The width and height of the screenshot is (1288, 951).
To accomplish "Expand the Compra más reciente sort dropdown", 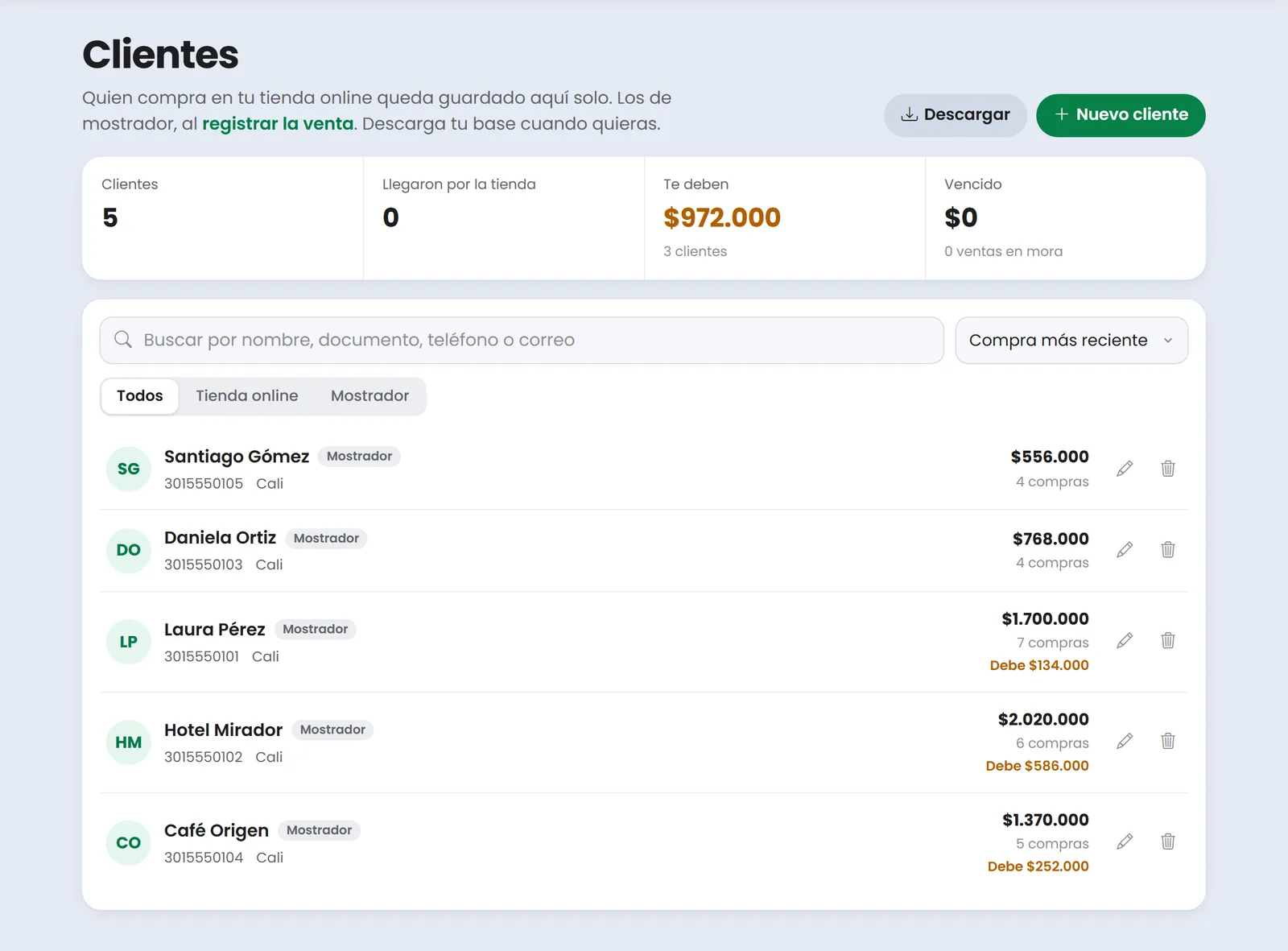I will [1071, 341].
